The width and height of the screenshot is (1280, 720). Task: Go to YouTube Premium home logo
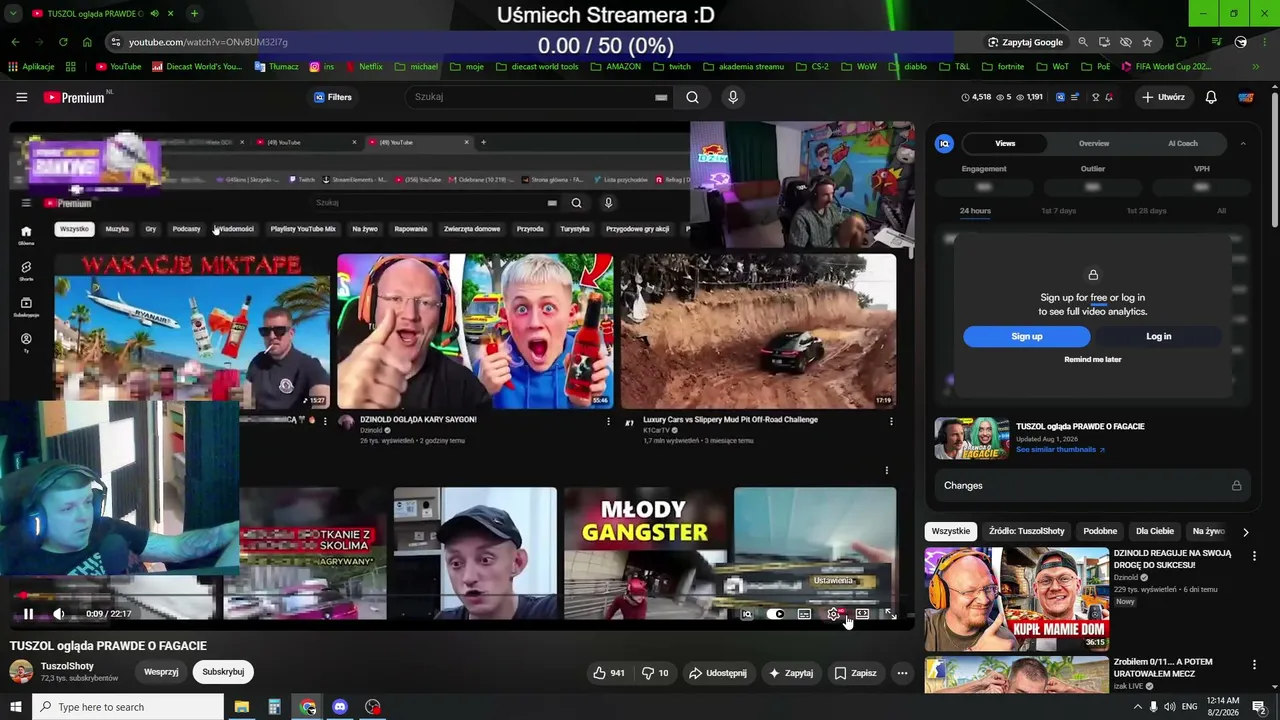[x=74, y=97]
